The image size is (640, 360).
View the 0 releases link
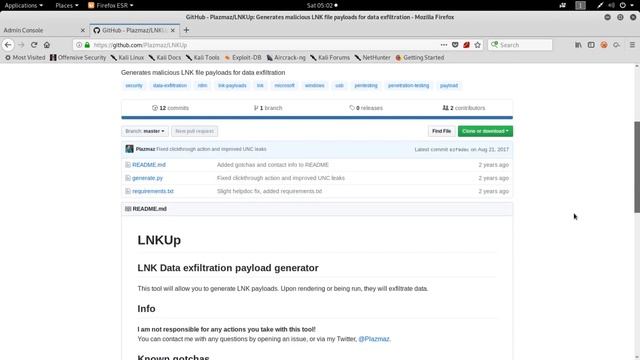(x=366, y=108)
